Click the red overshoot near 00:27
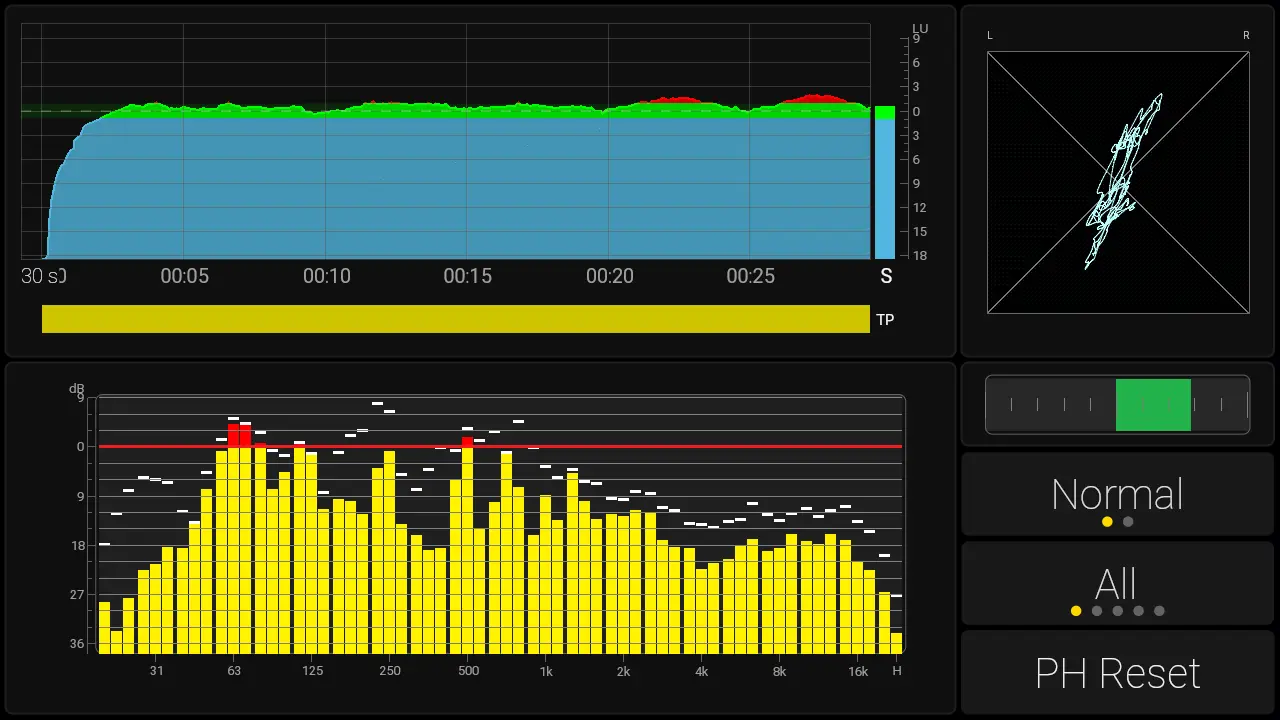 click(x=817, y=99)
